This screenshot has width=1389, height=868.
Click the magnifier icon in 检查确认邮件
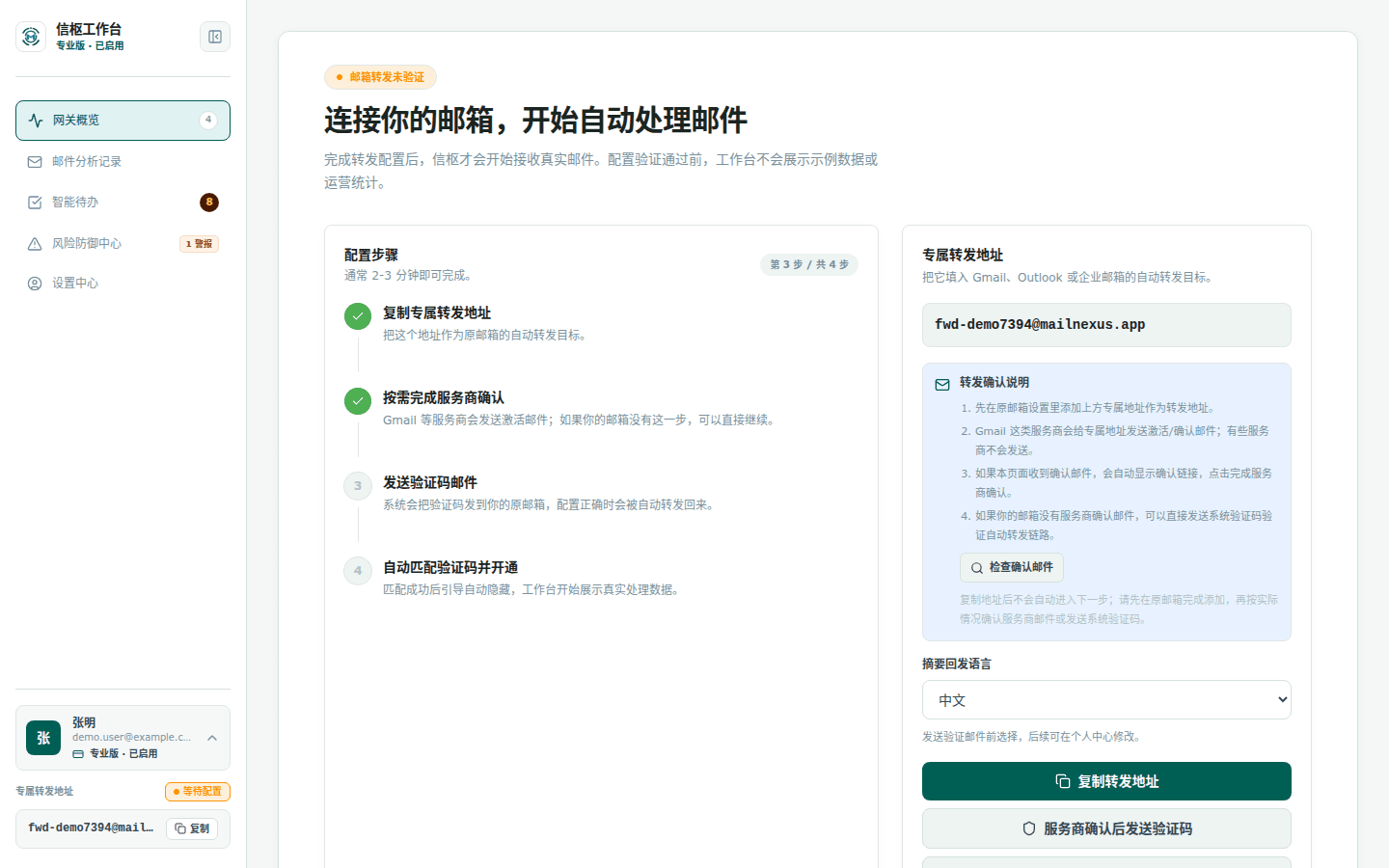click(x=977, y=568)
